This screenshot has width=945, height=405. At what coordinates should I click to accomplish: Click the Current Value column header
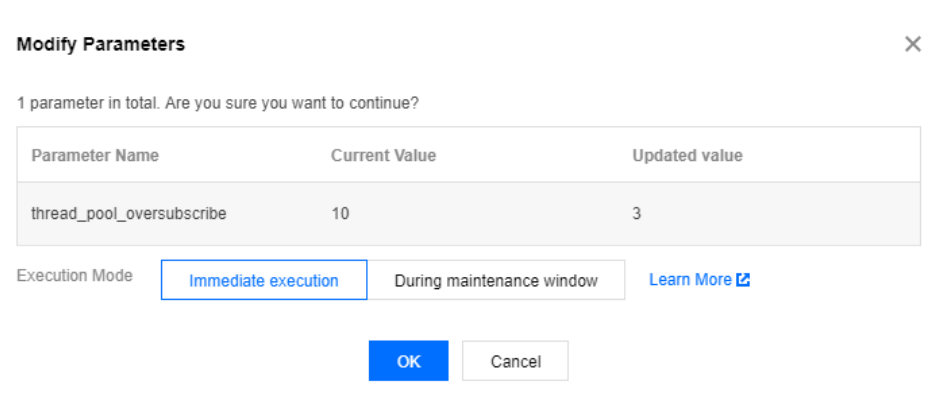(x=383, y=156)
